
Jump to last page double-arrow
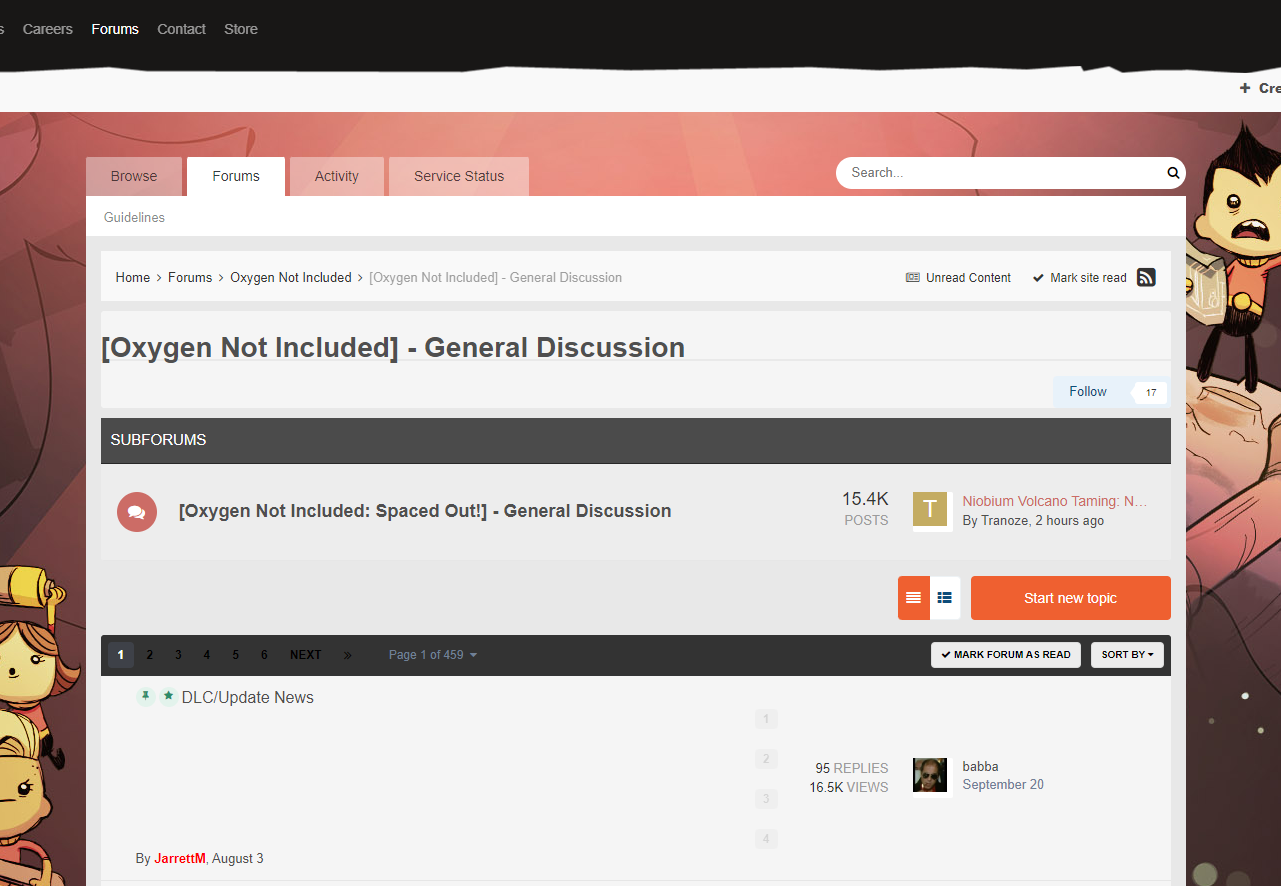[348, 655]
